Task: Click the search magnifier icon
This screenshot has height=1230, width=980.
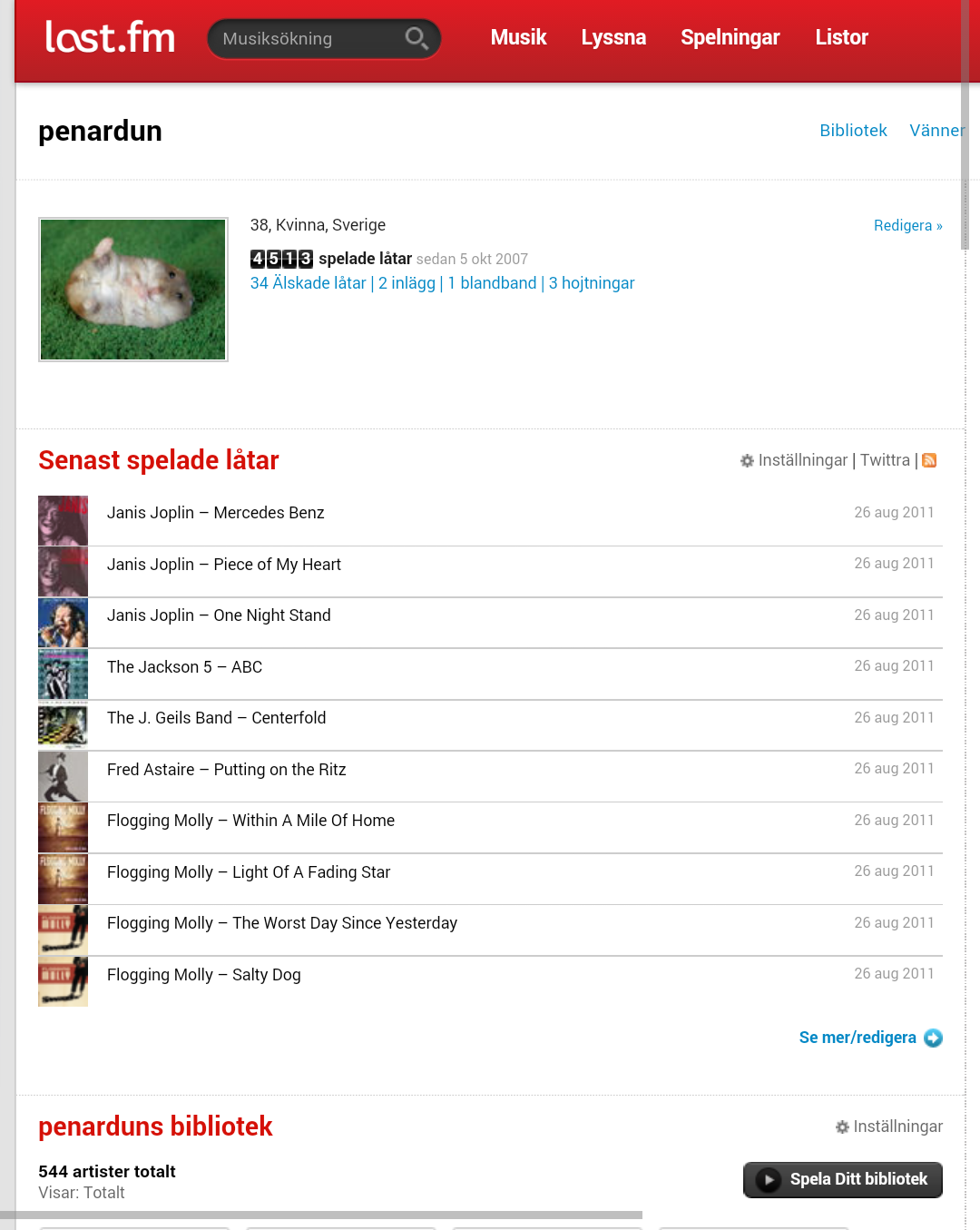Action: [x=416, y=38]
